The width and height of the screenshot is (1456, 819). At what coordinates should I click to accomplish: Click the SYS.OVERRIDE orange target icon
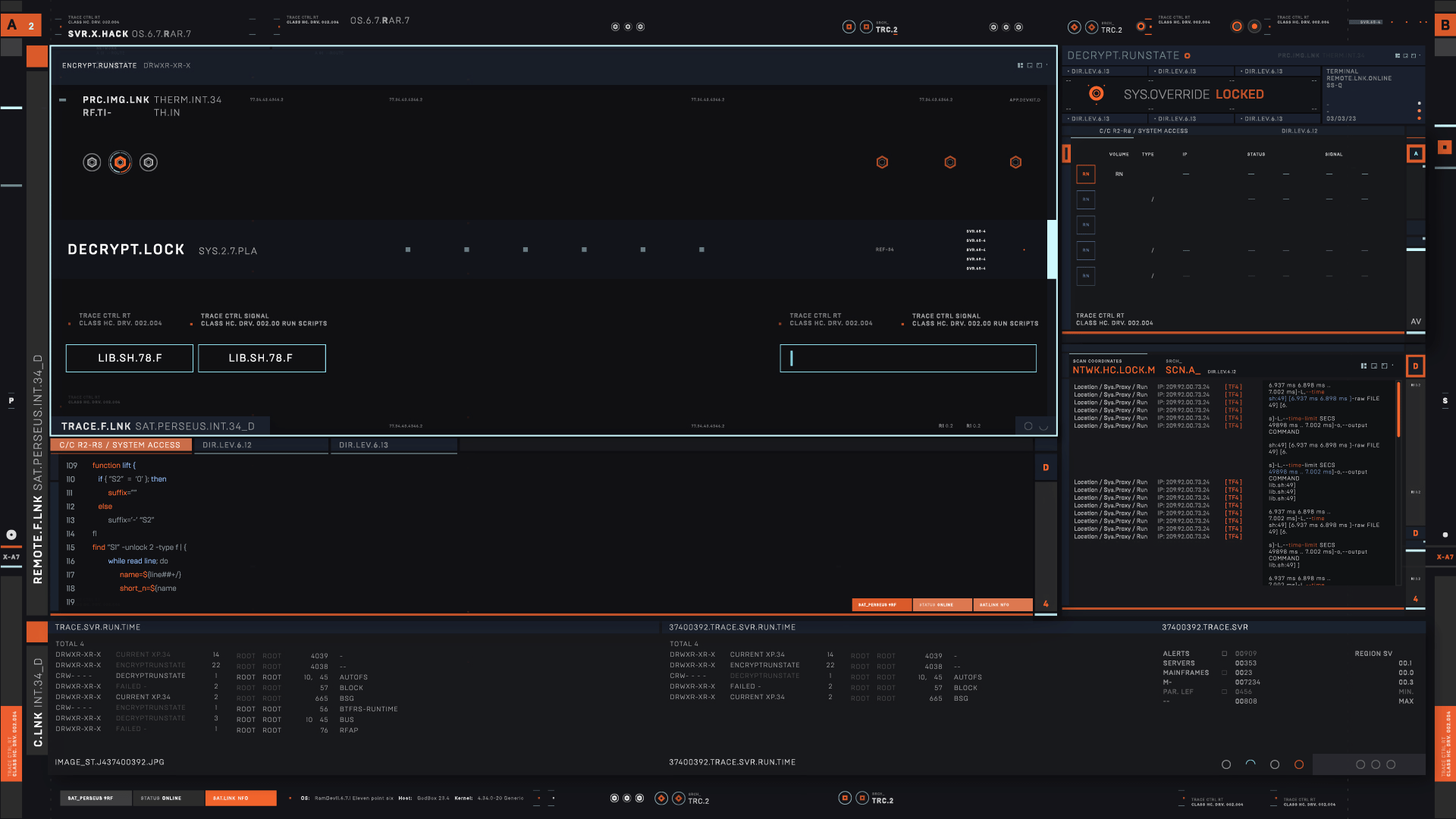pyautogui.click(x=1096, y=94)
